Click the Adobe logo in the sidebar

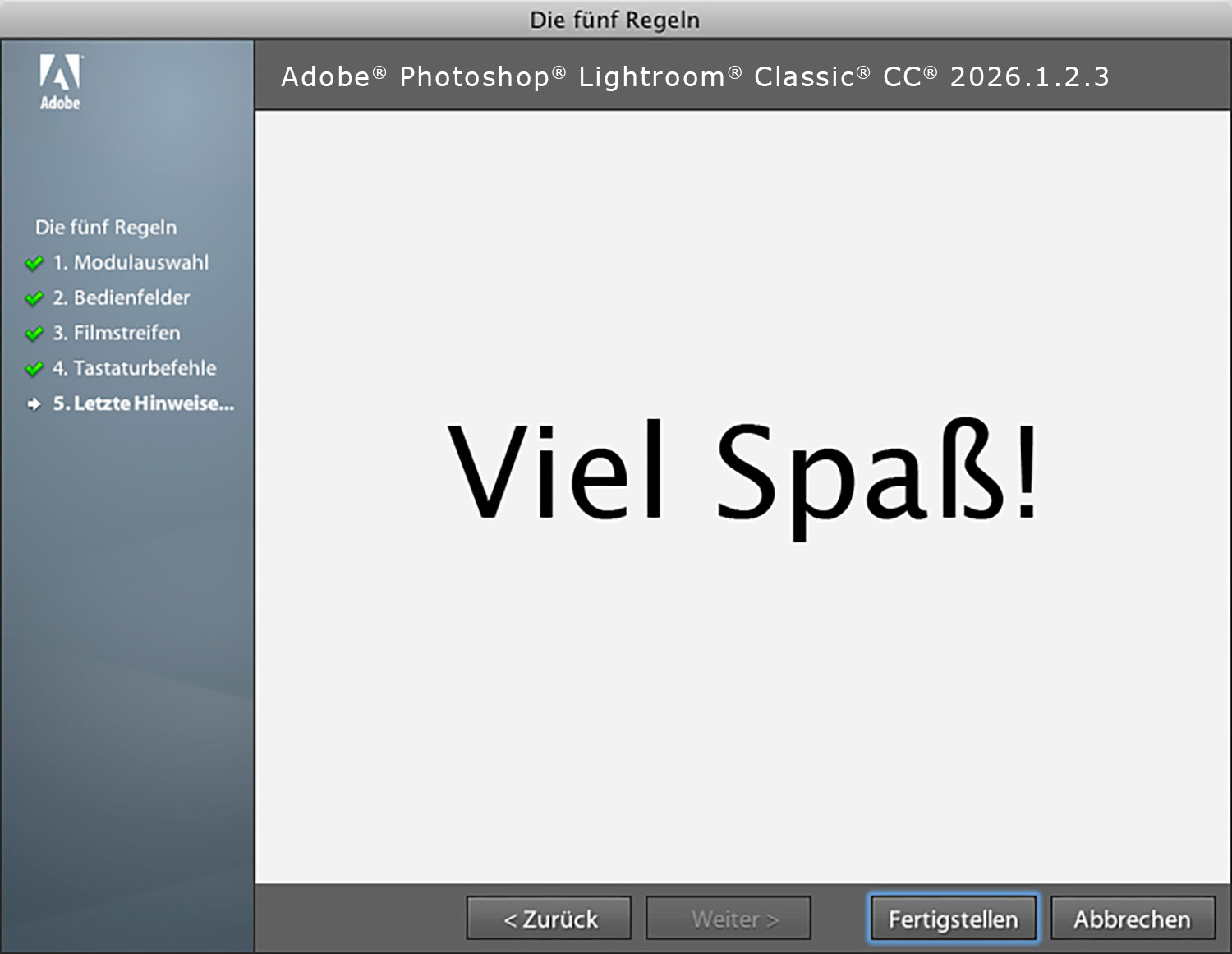pyautogui.click(x=61, y=82)
